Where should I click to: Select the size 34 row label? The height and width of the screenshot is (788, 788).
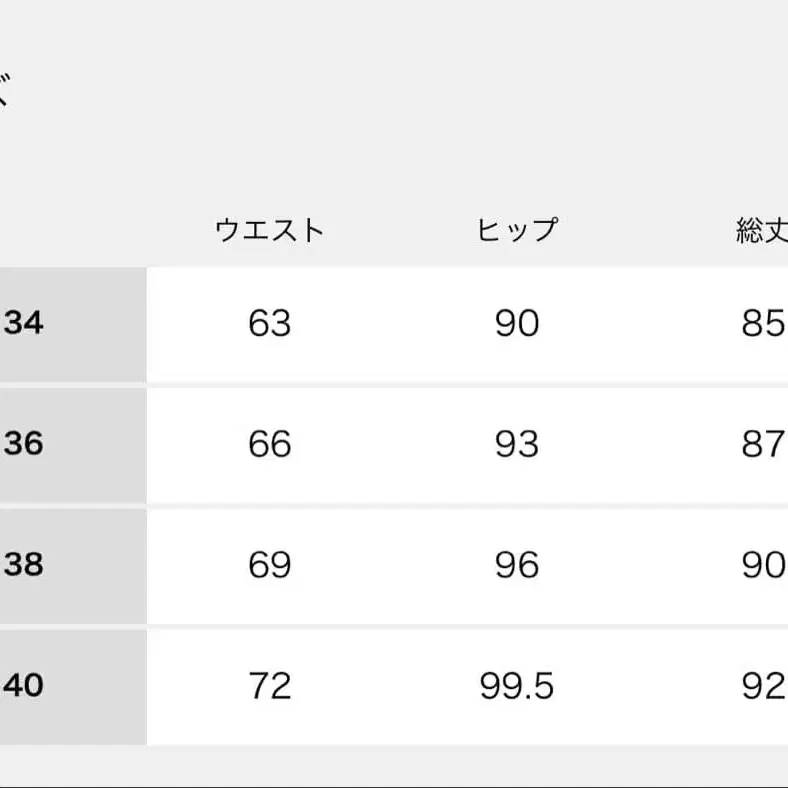[24, 324]
